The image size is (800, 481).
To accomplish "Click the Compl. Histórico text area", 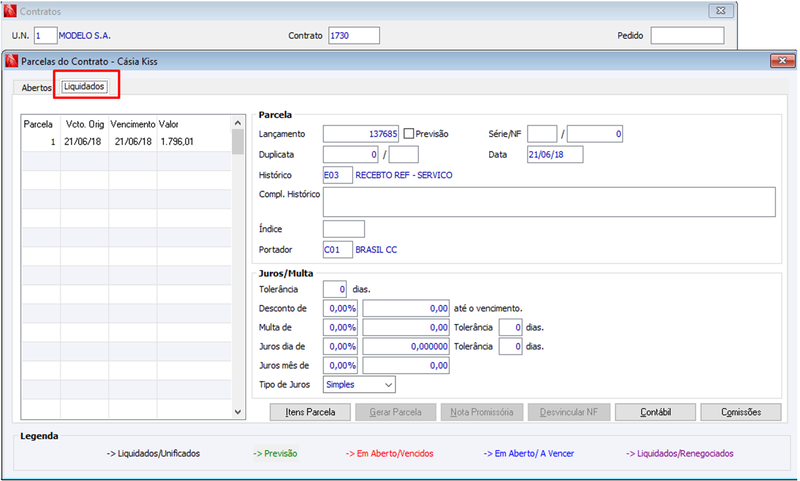I will pos(549,202).
